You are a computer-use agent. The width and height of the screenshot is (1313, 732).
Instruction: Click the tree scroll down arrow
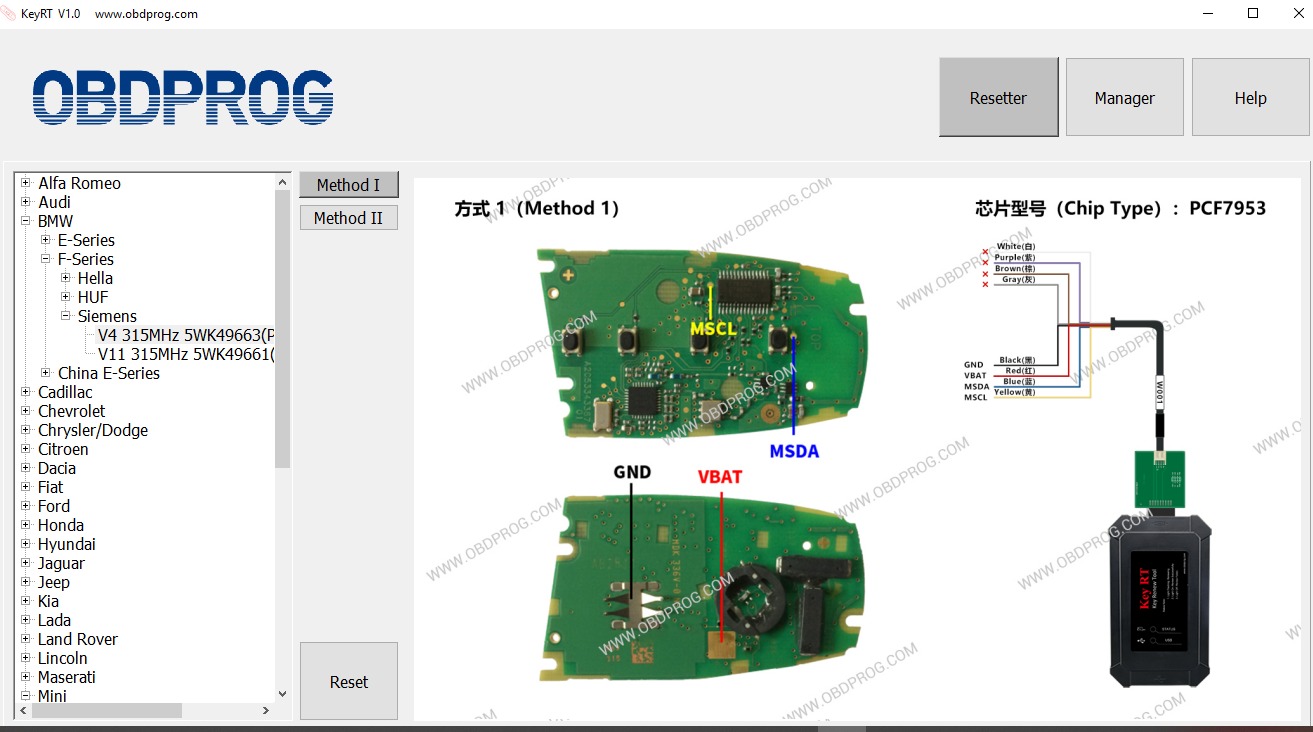tap(282, 694)
